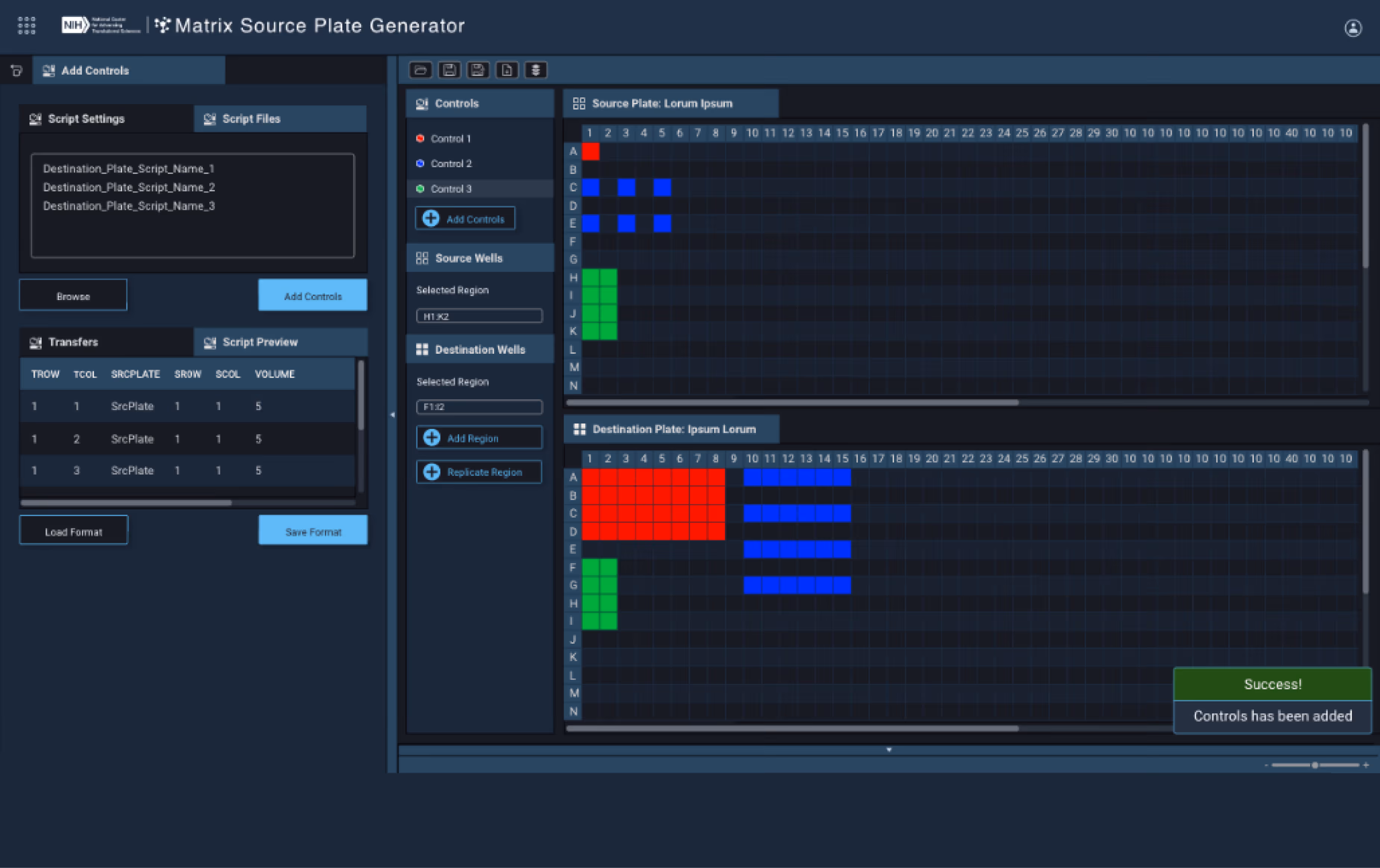Open the user profile icon
Image resolution: width=1380 pixels, height=868 pixels.
pos(1353,28)
